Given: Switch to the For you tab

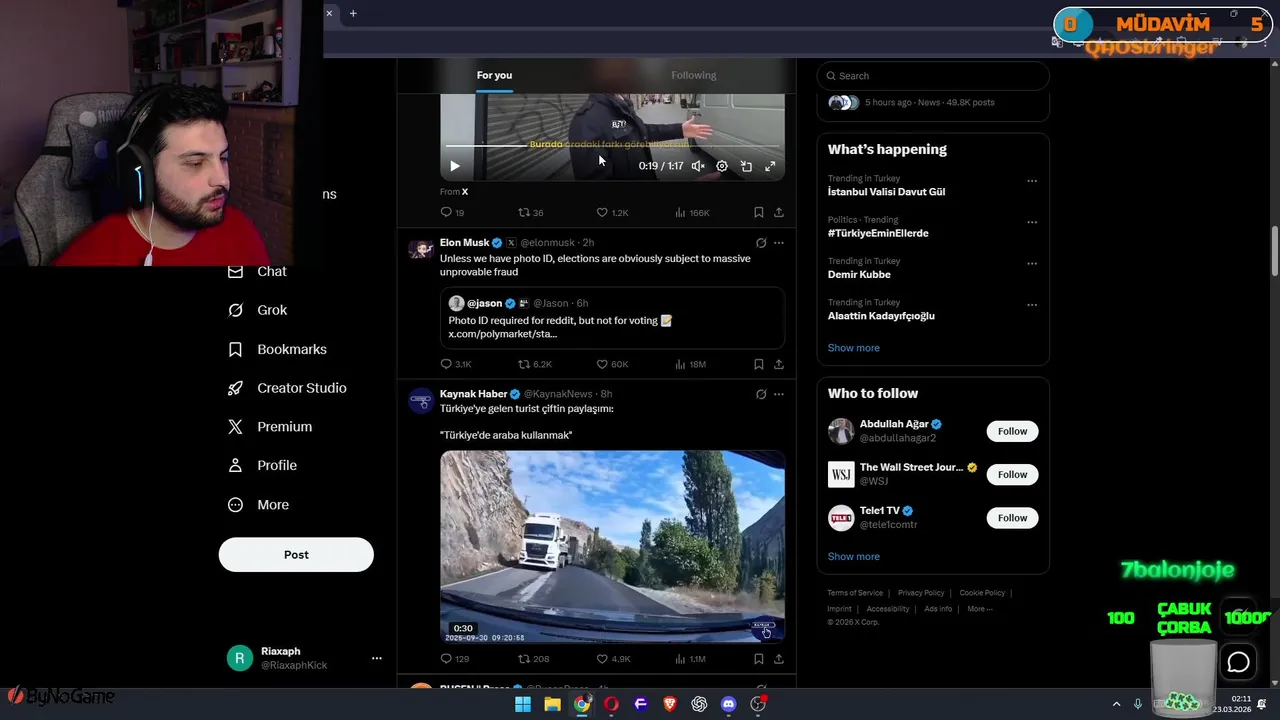Looking at the screenshot, I should 494,75.
